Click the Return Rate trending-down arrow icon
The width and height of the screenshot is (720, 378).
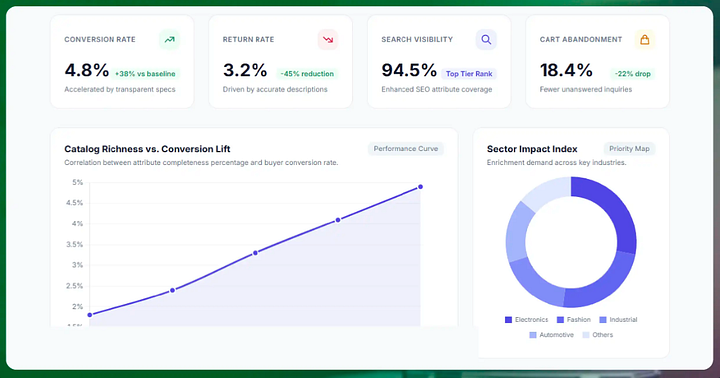tap(328, 39)
